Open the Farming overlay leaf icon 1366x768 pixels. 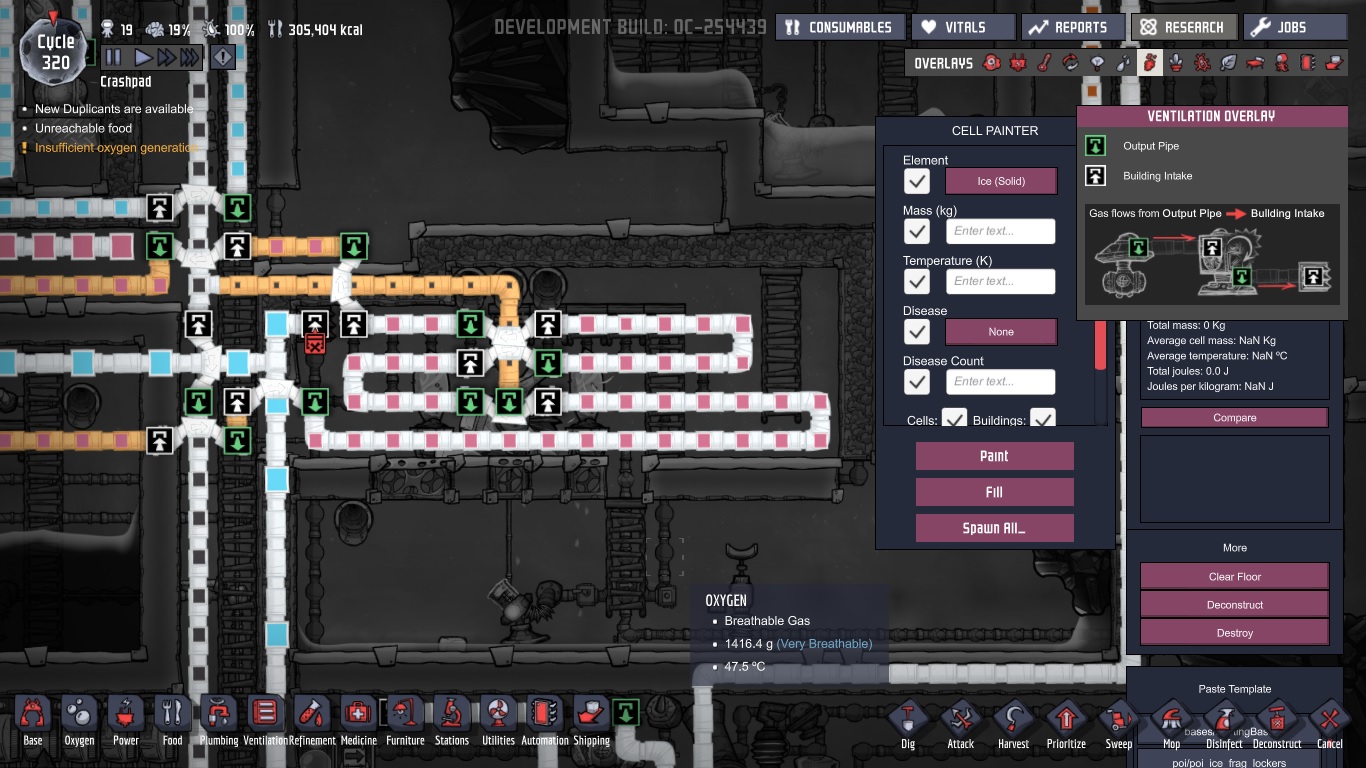(x=1229, y=63)
